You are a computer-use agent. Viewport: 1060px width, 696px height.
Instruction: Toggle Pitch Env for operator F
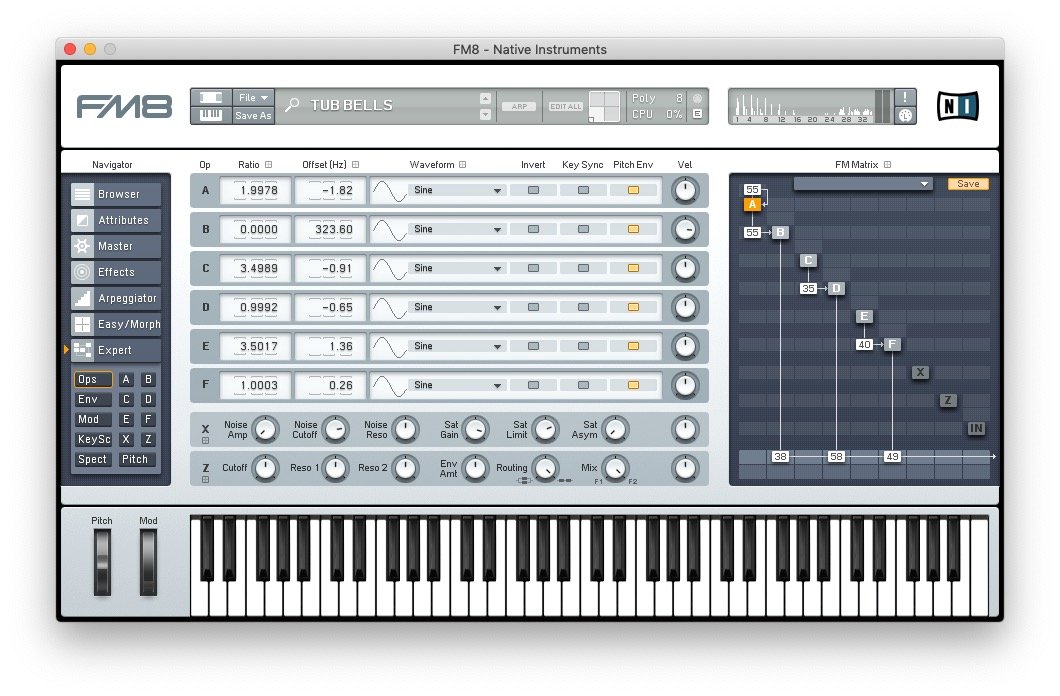[633, 385]
